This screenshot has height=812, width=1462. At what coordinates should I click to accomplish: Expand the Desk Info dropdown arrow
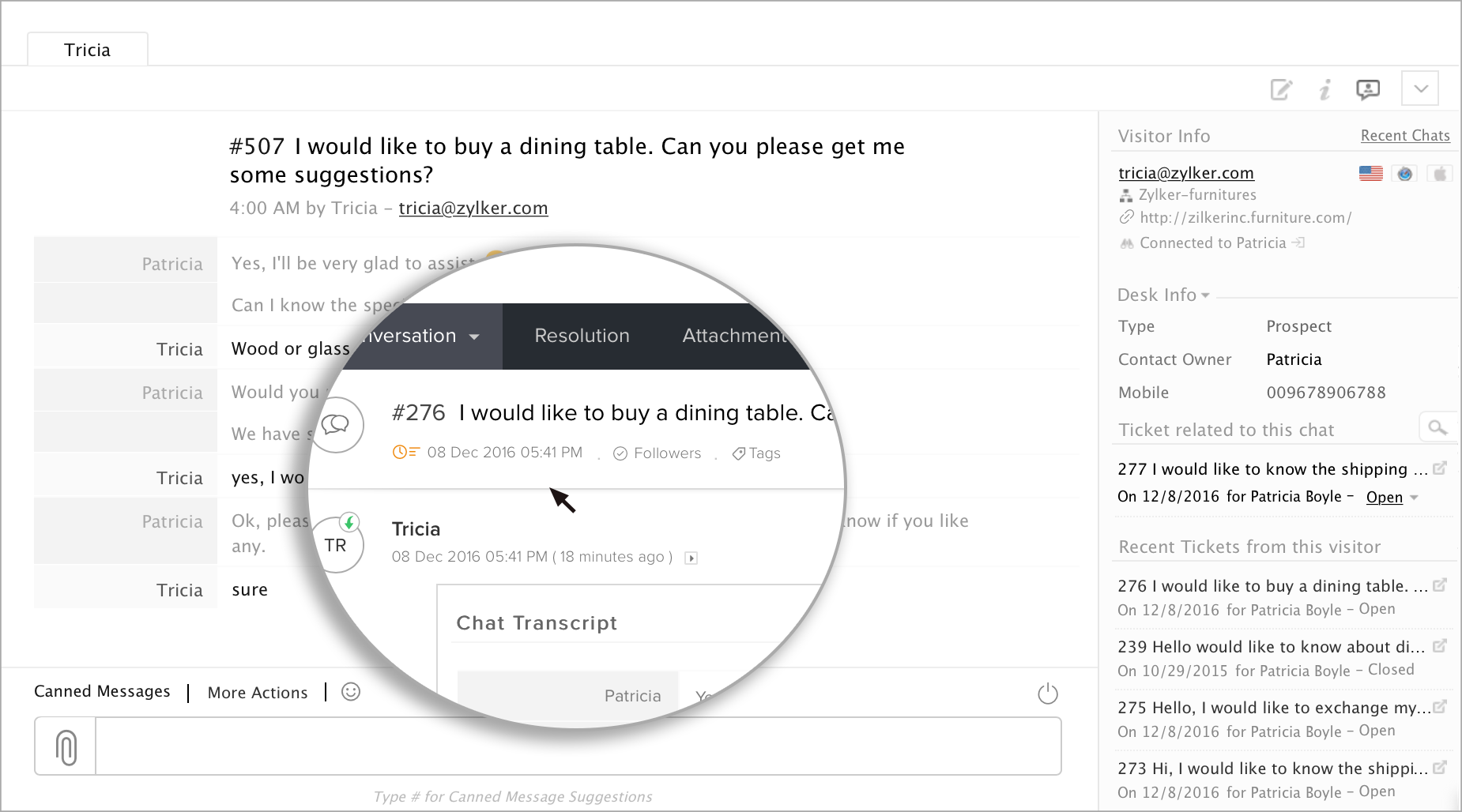tap(1205, 295)
